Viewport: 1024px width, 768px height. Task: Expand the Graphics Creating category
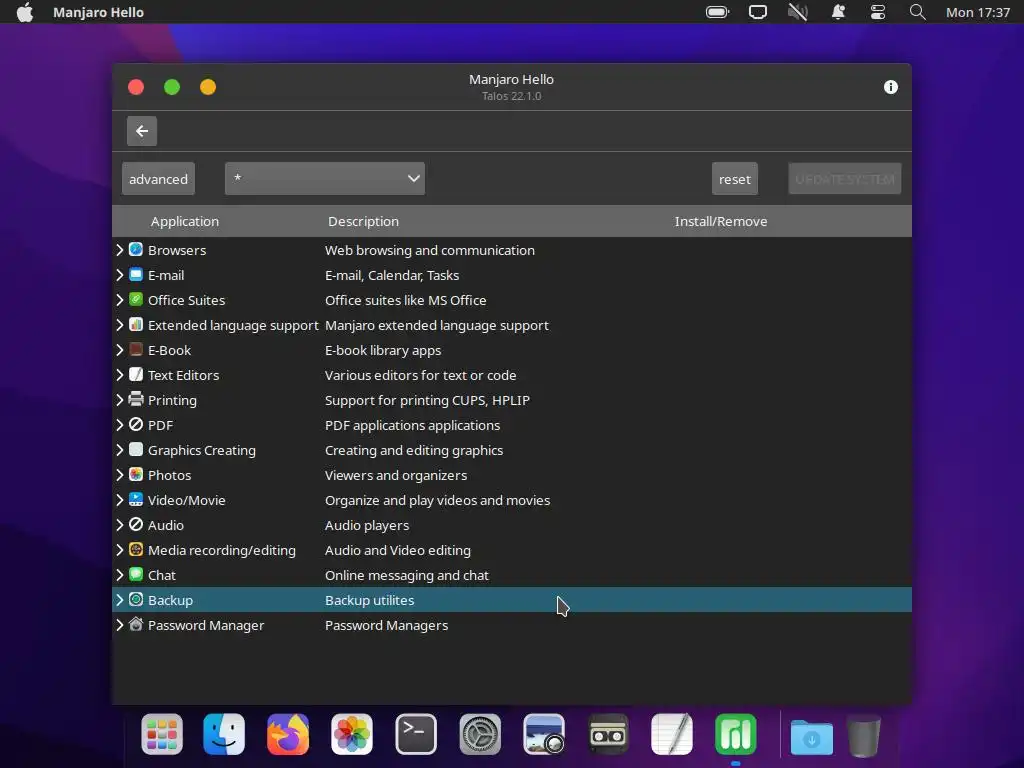point(120,450)
